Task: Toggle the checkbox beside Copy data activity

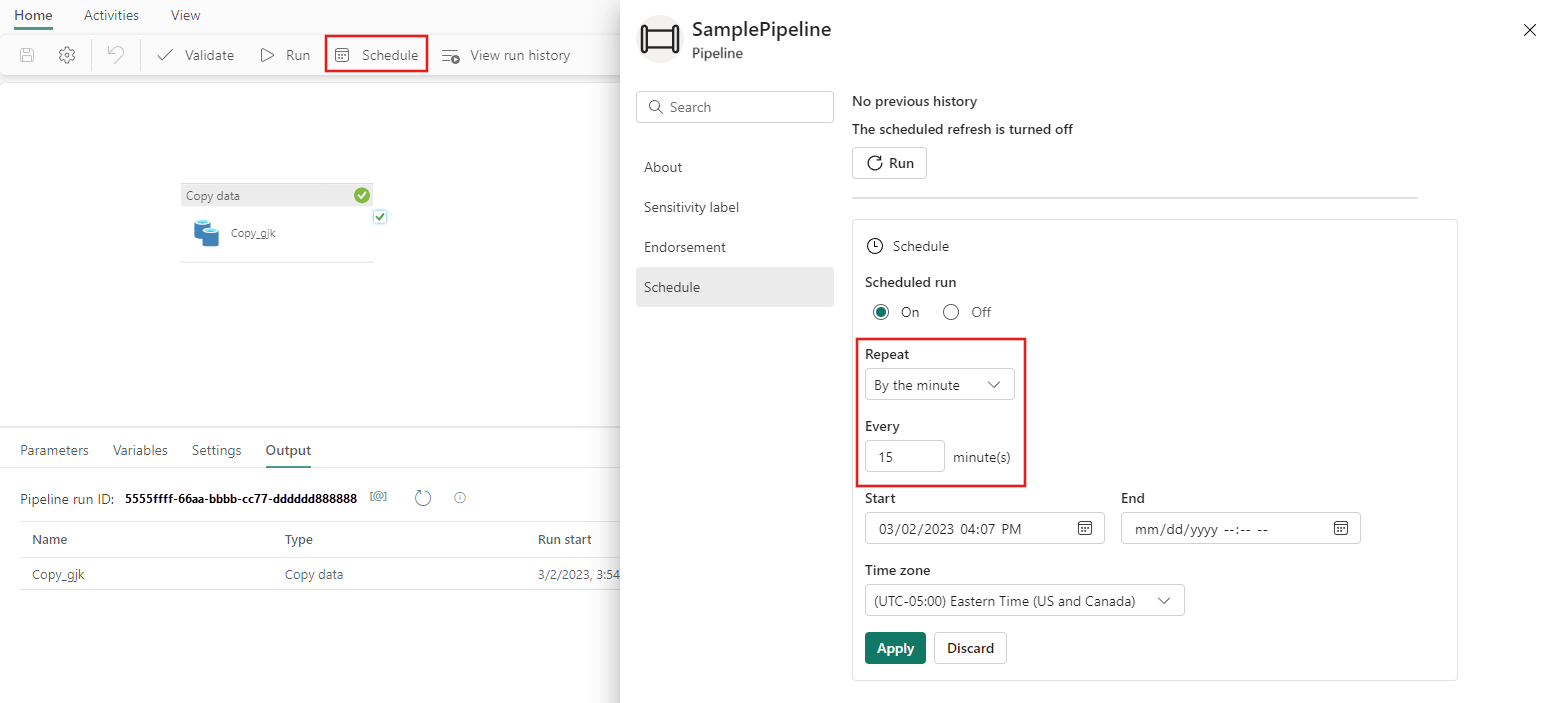Action: 380,217
